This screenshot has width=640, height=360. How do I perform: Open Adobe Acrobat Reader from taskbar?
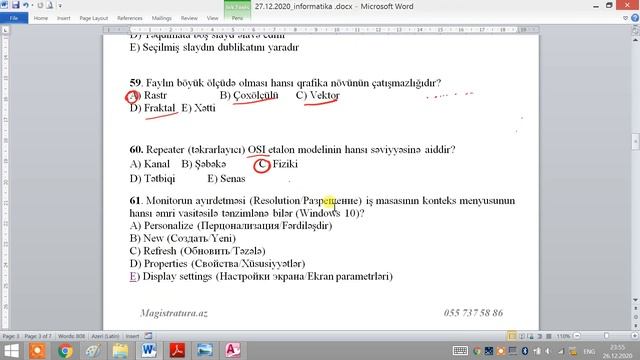177,351
